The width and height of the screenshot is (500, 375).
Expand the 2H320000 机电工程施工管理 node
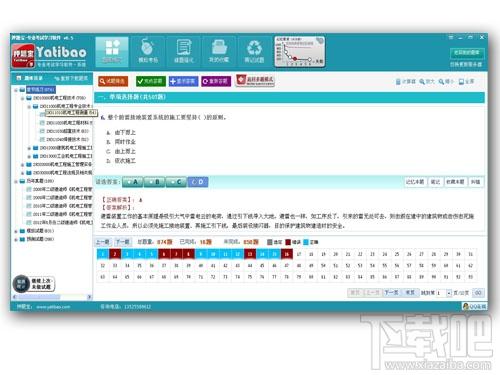pos(22,164)
